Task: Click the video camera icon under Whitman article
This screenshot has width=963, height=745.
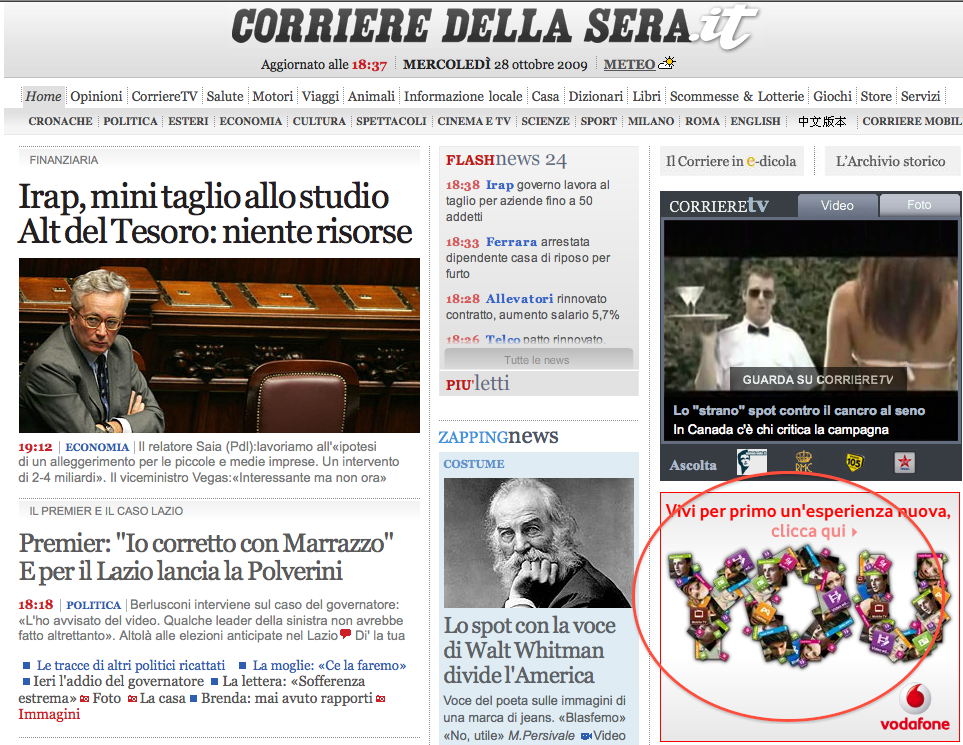Action: [585, 736]
